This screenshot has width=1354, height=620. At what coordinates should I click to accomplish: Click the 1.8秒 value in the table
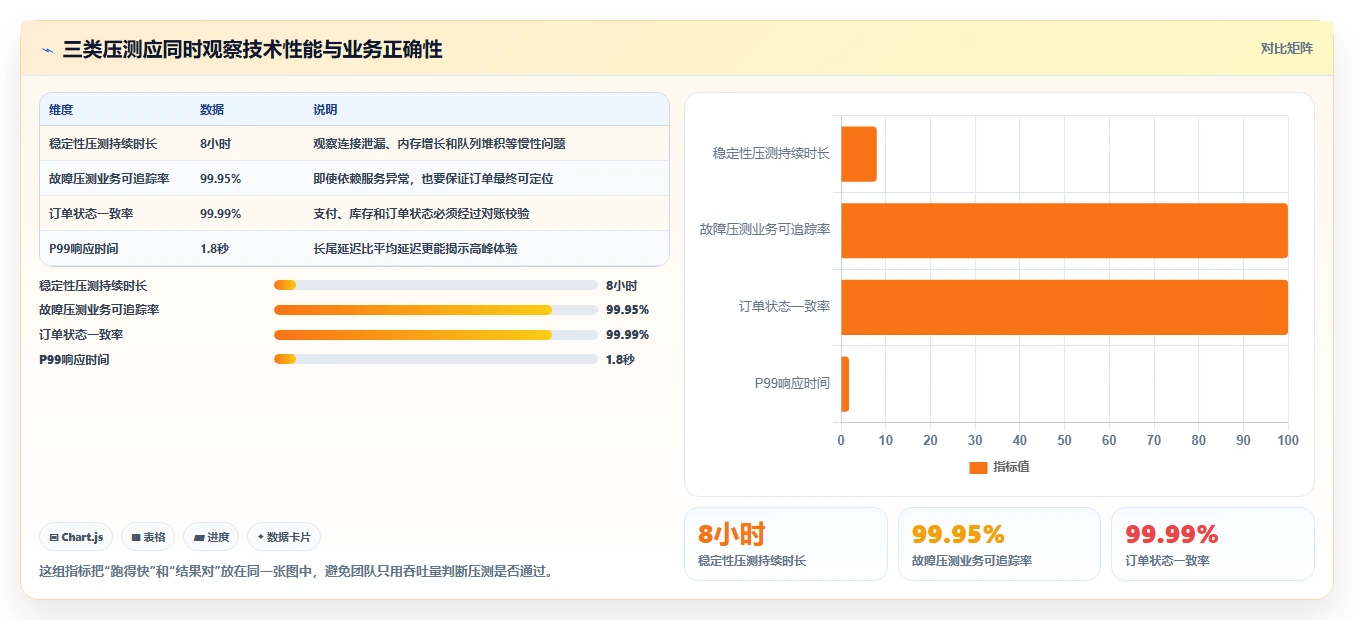pyautogui.click(x=214, y=249)
